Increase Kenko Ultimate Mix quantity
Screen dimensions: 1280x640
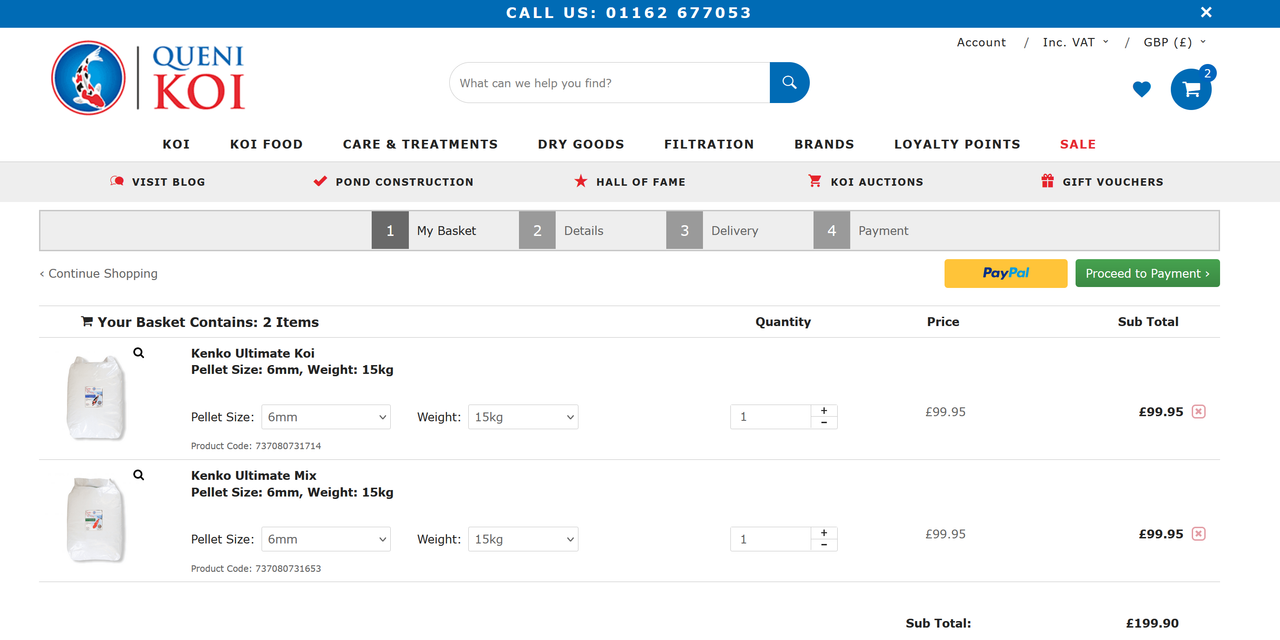pos(824,533)
